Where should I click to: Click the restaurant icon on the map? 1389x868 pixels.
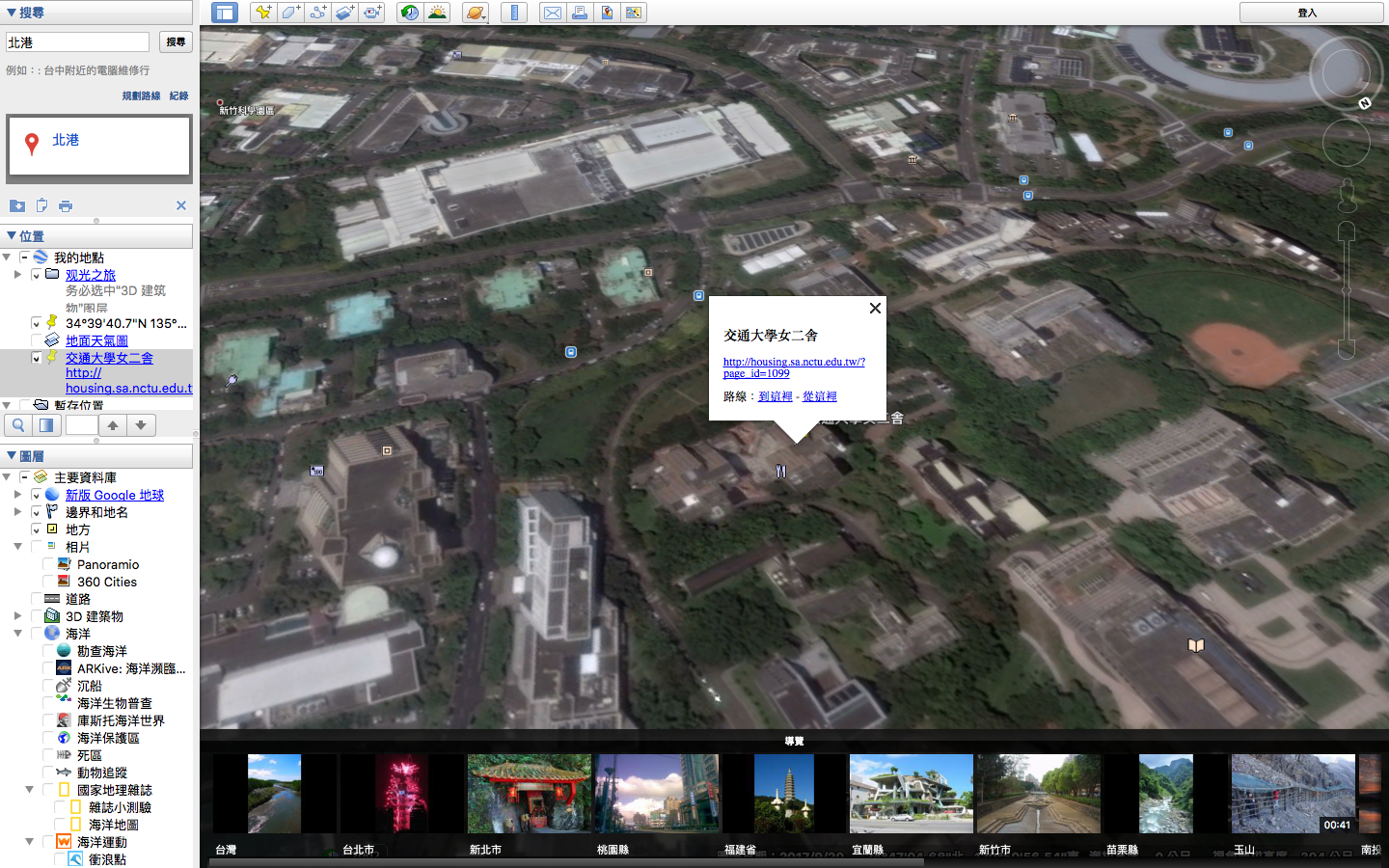[x=781, y=472]
